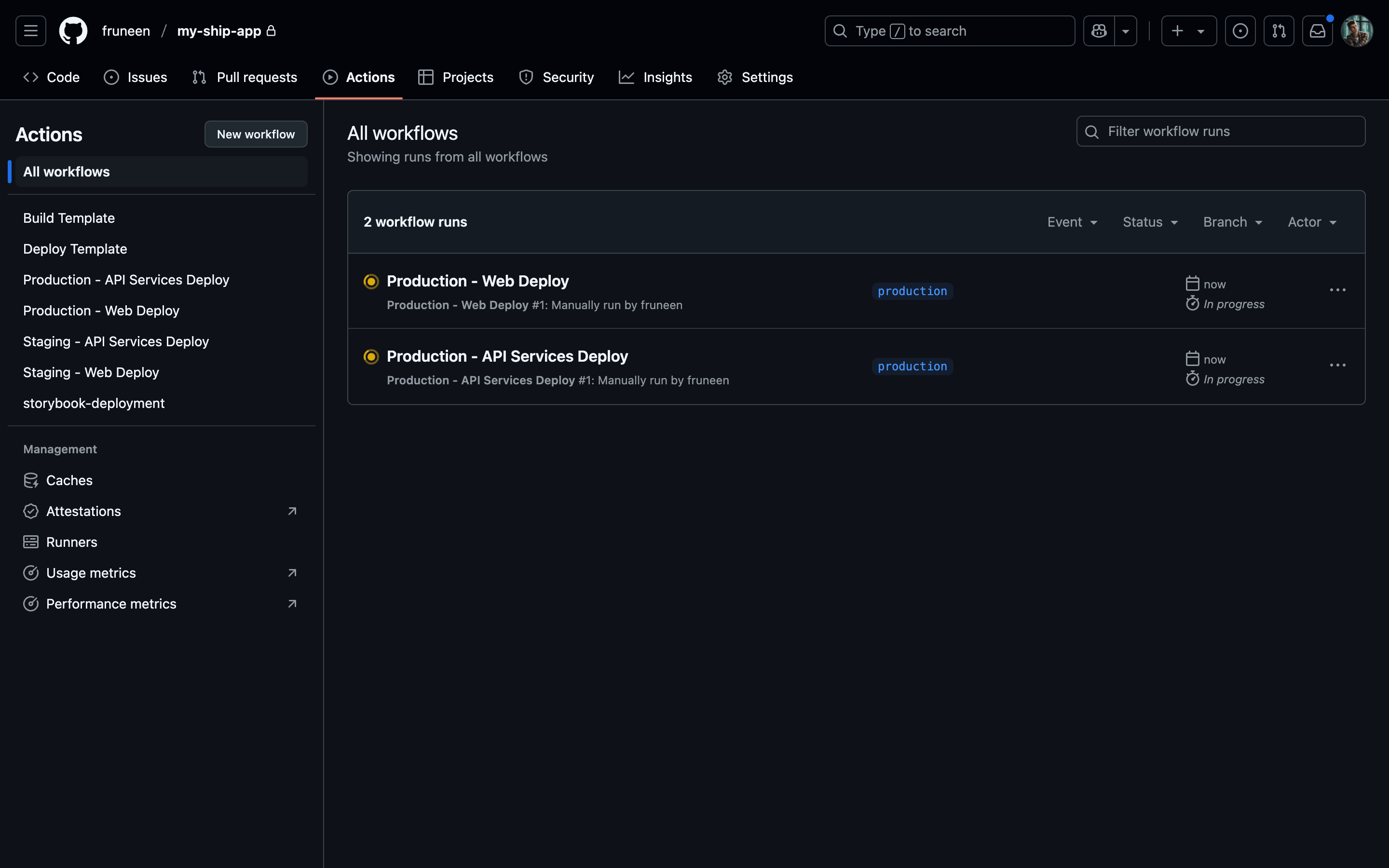Open user avatar profile menu
Screen dimensions: 1389x868
[x=1356, y=31]
